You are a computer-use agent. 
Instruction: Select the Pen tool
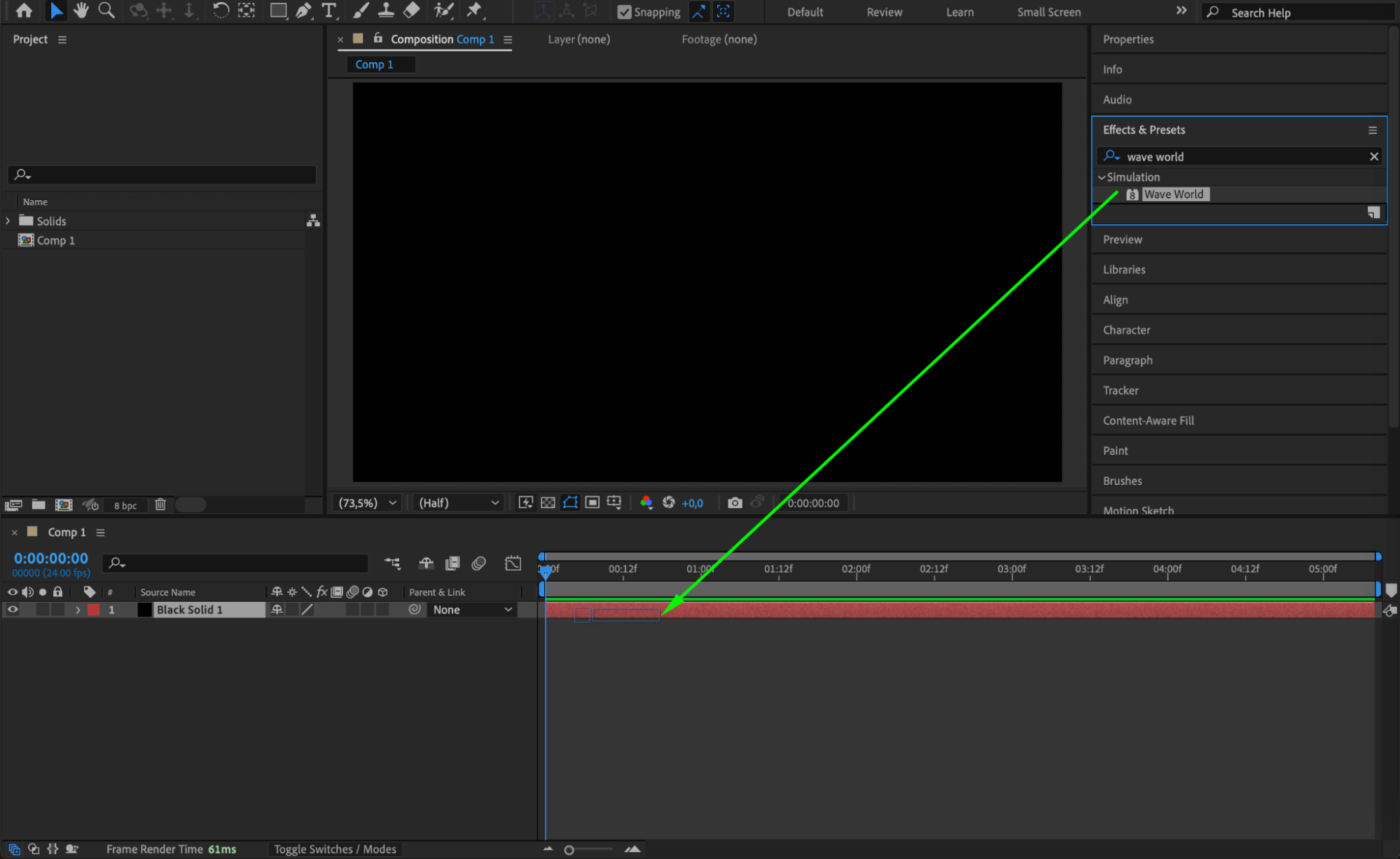pos(303,11)
